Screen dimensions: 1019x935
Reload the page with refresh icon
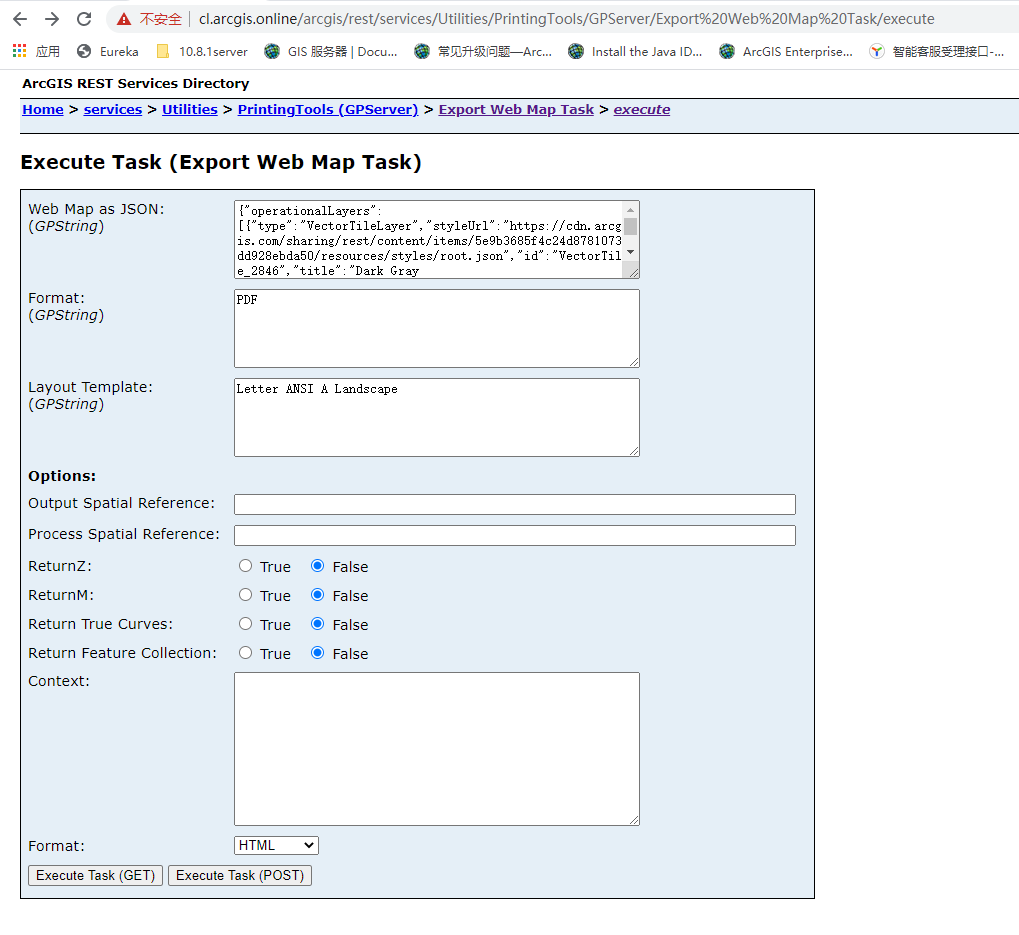(84, 19)
